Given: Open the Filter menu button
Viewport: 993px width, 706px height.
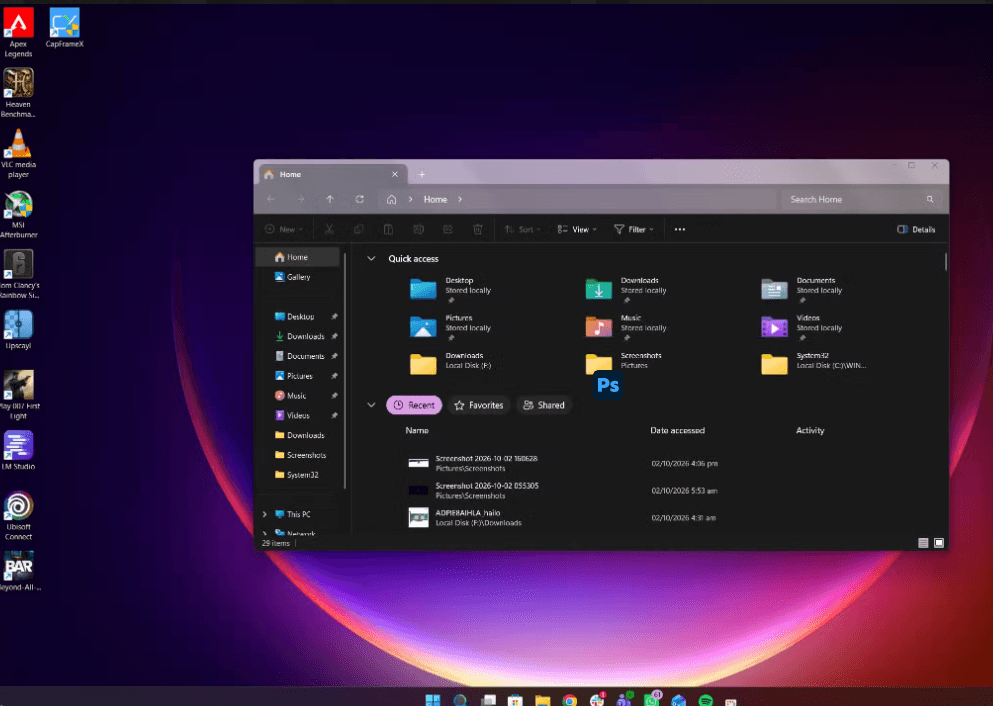Looking at the screenshot, I should pyautogui.click(x=633, y=229).
